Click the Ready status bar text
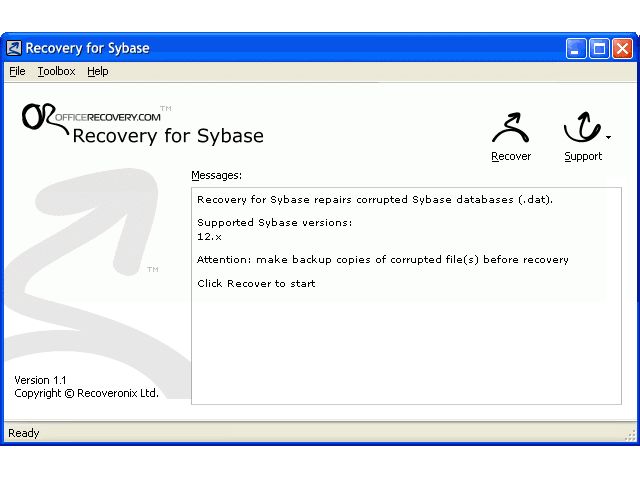 24,433
